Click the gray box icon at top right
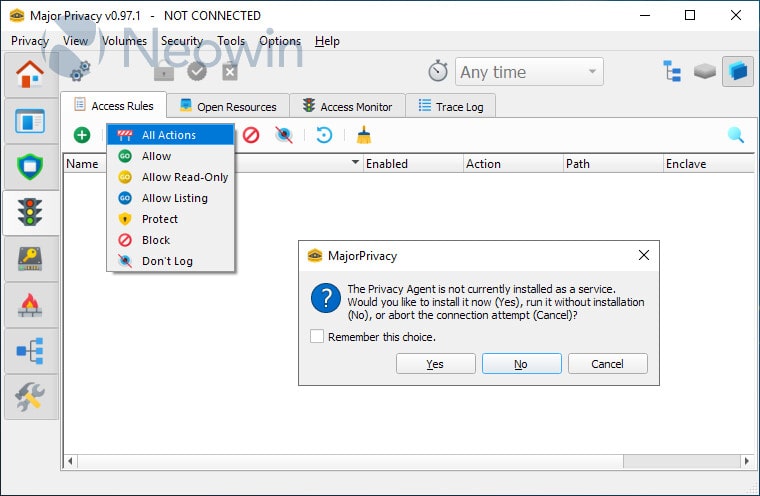Image resolution: width=760 pixels, height=496 pixels. pyautogui.click(x=705, y=71)
